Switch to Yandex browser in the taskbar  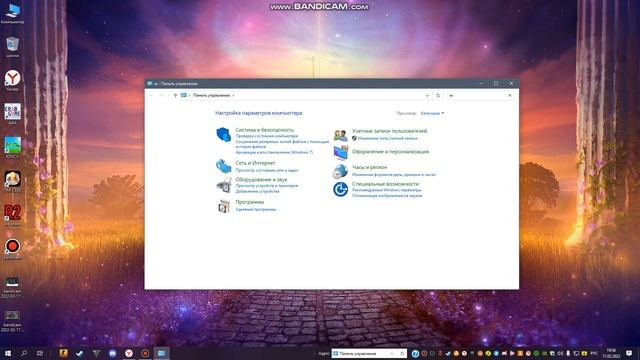129,353
